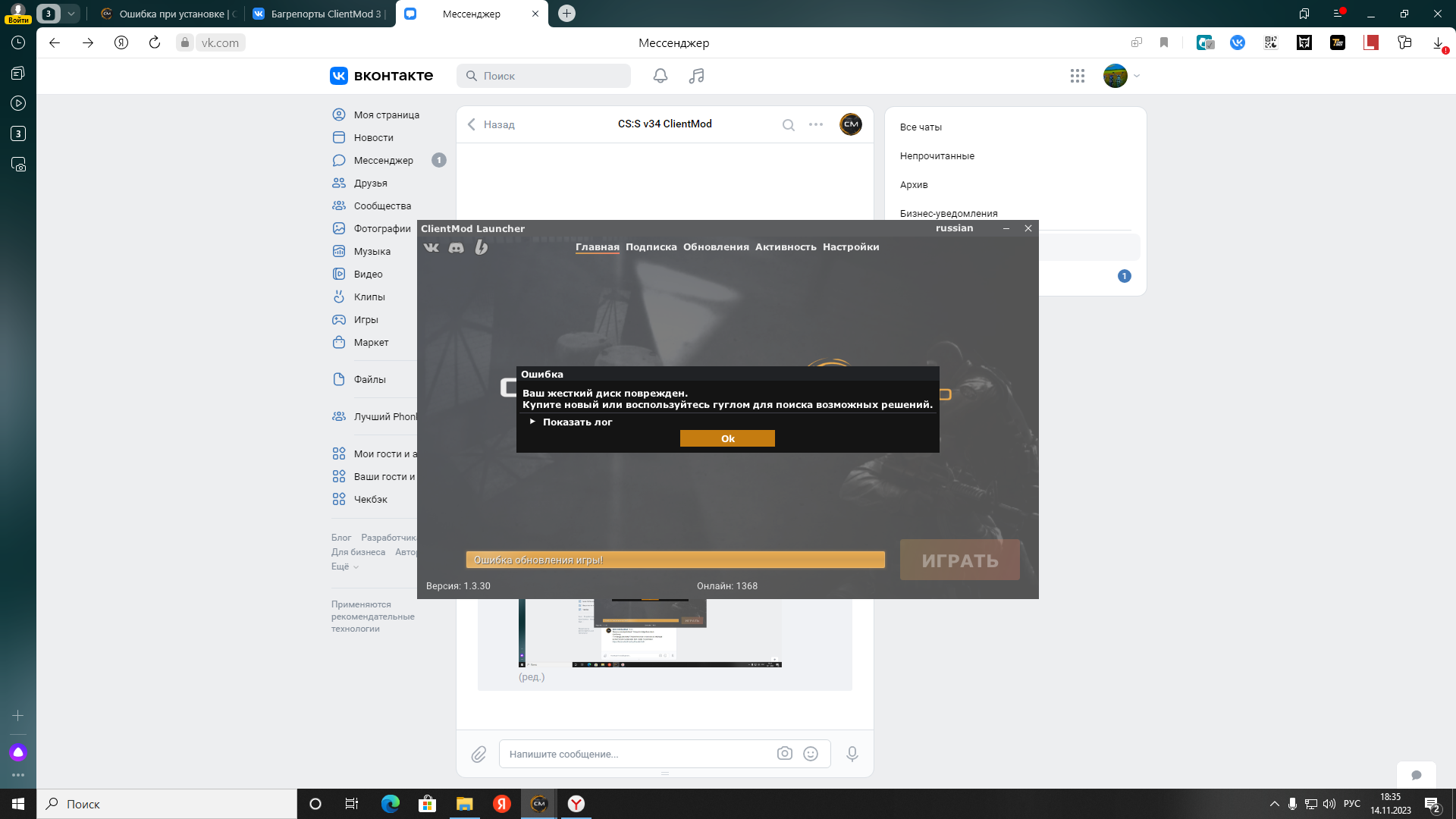Switch to Ошибка при установке browser tab
The width and height of the screenshot is (1456, 819).
click(168, 14)
